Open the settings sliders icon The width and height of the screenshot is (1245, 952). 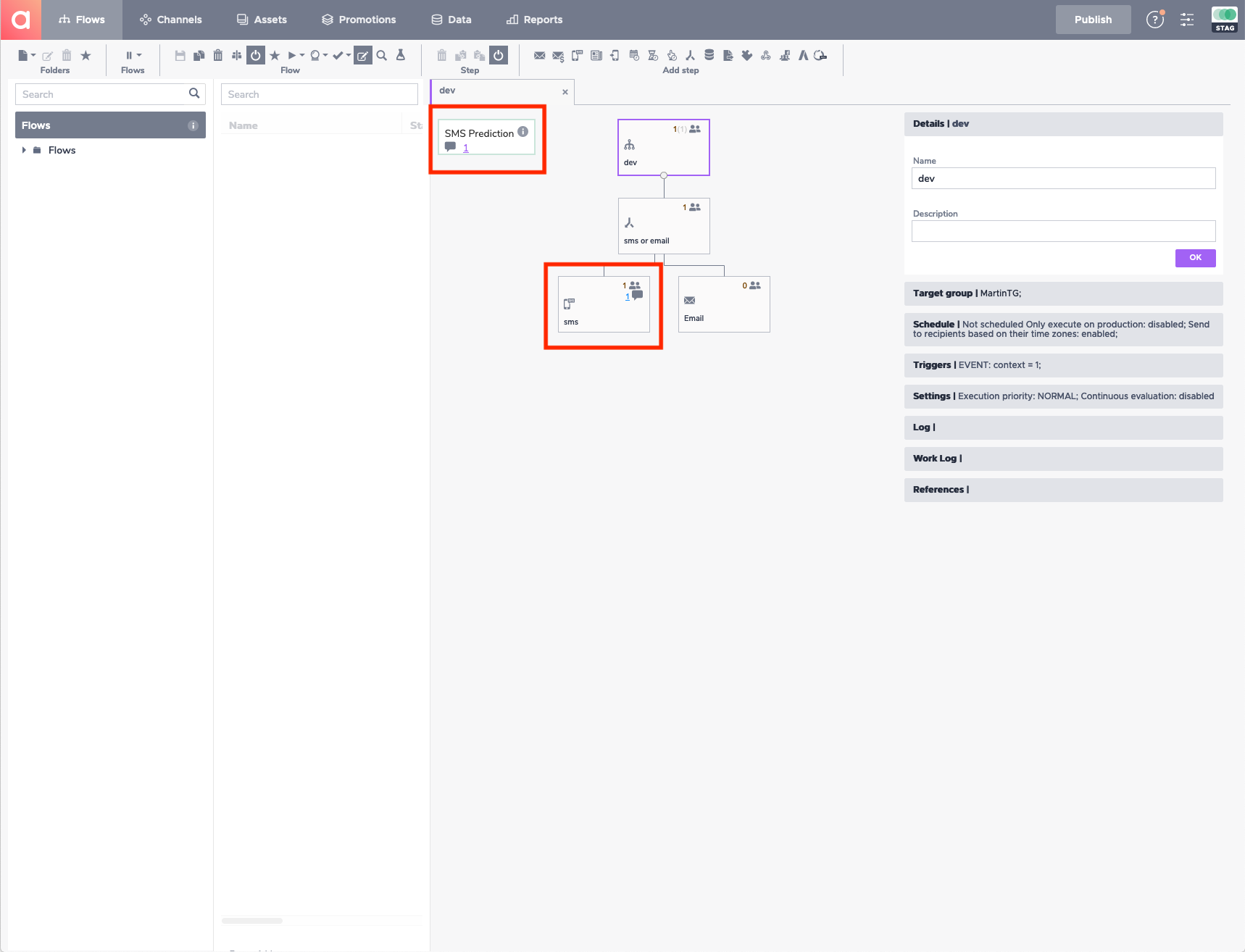[x=1187, y=20]
